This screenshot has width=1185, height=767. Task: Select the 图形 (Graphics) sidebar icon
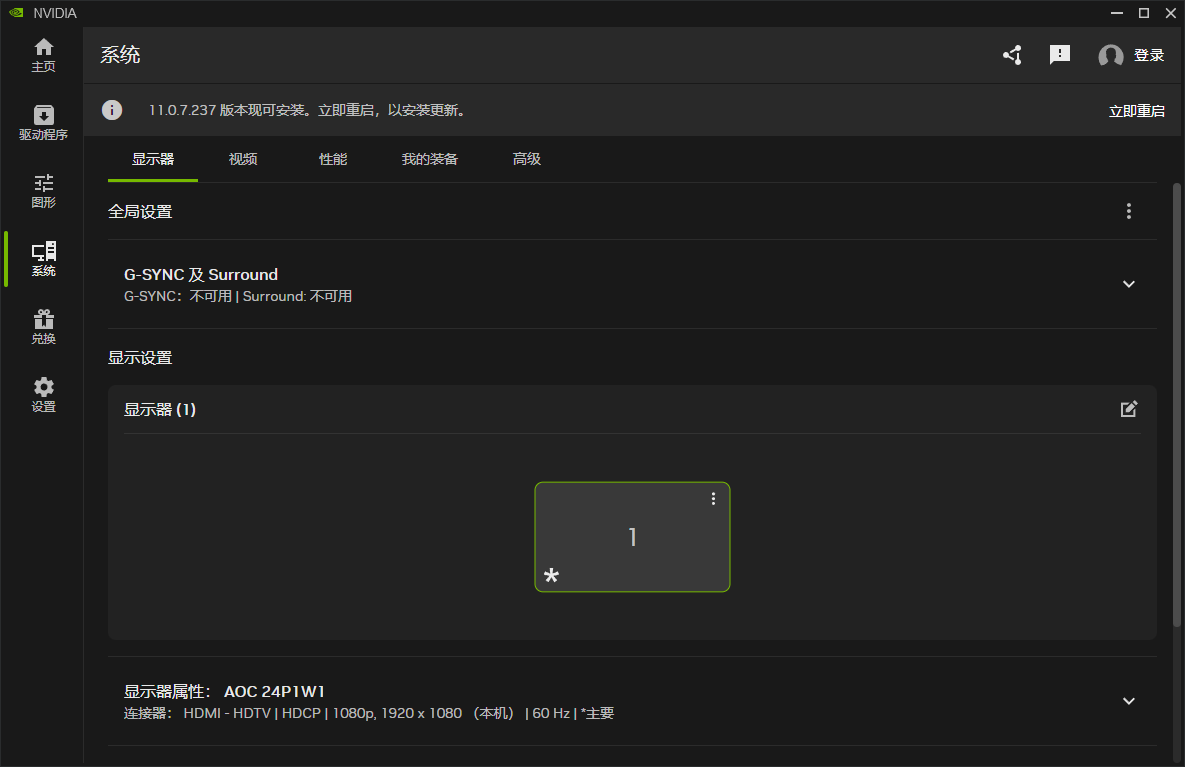[x=43, y=190]
